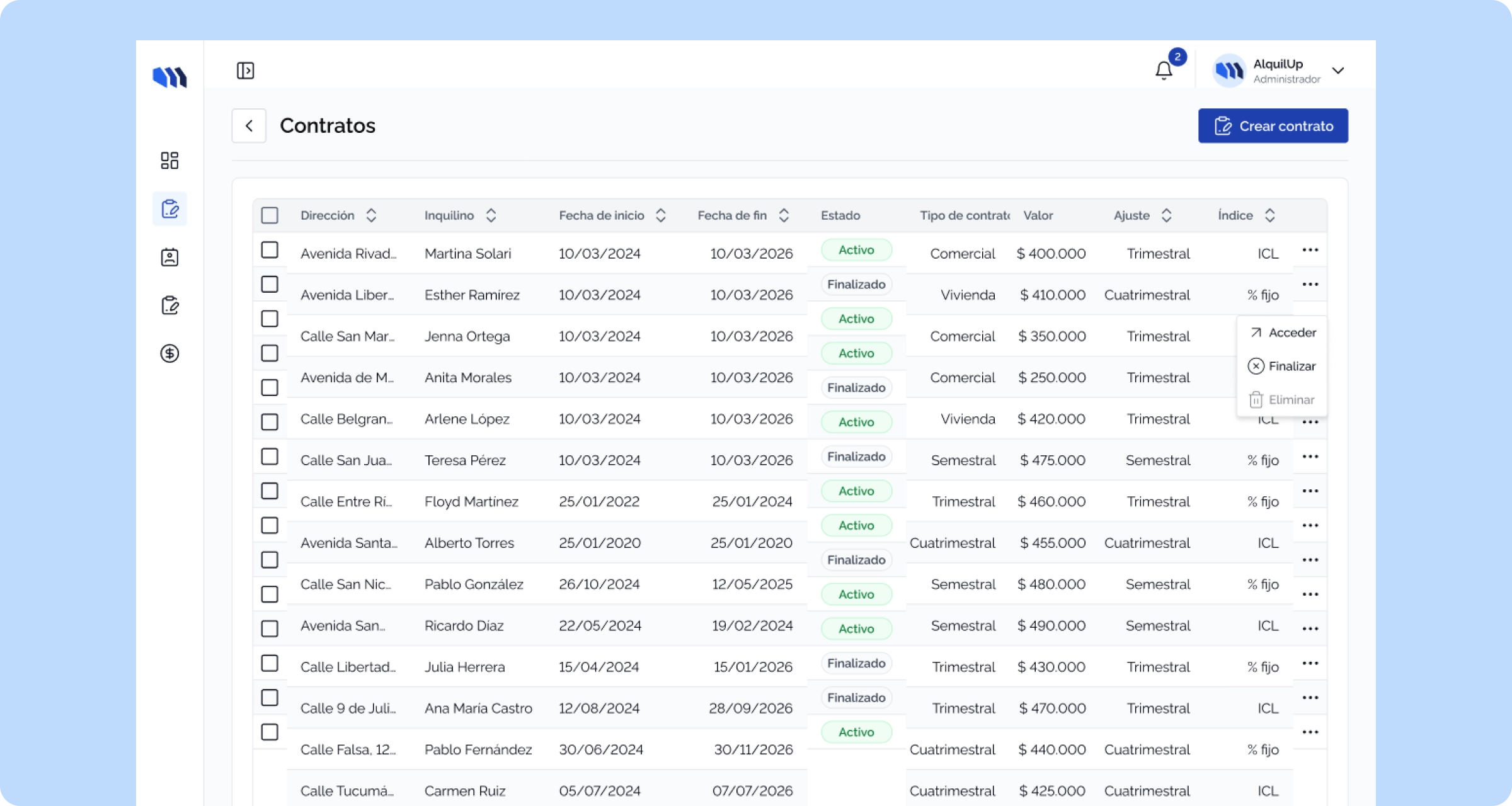Open the dashboard grid icon in sidebar
Screen dimensions: 1512x806
coord(169,161)
